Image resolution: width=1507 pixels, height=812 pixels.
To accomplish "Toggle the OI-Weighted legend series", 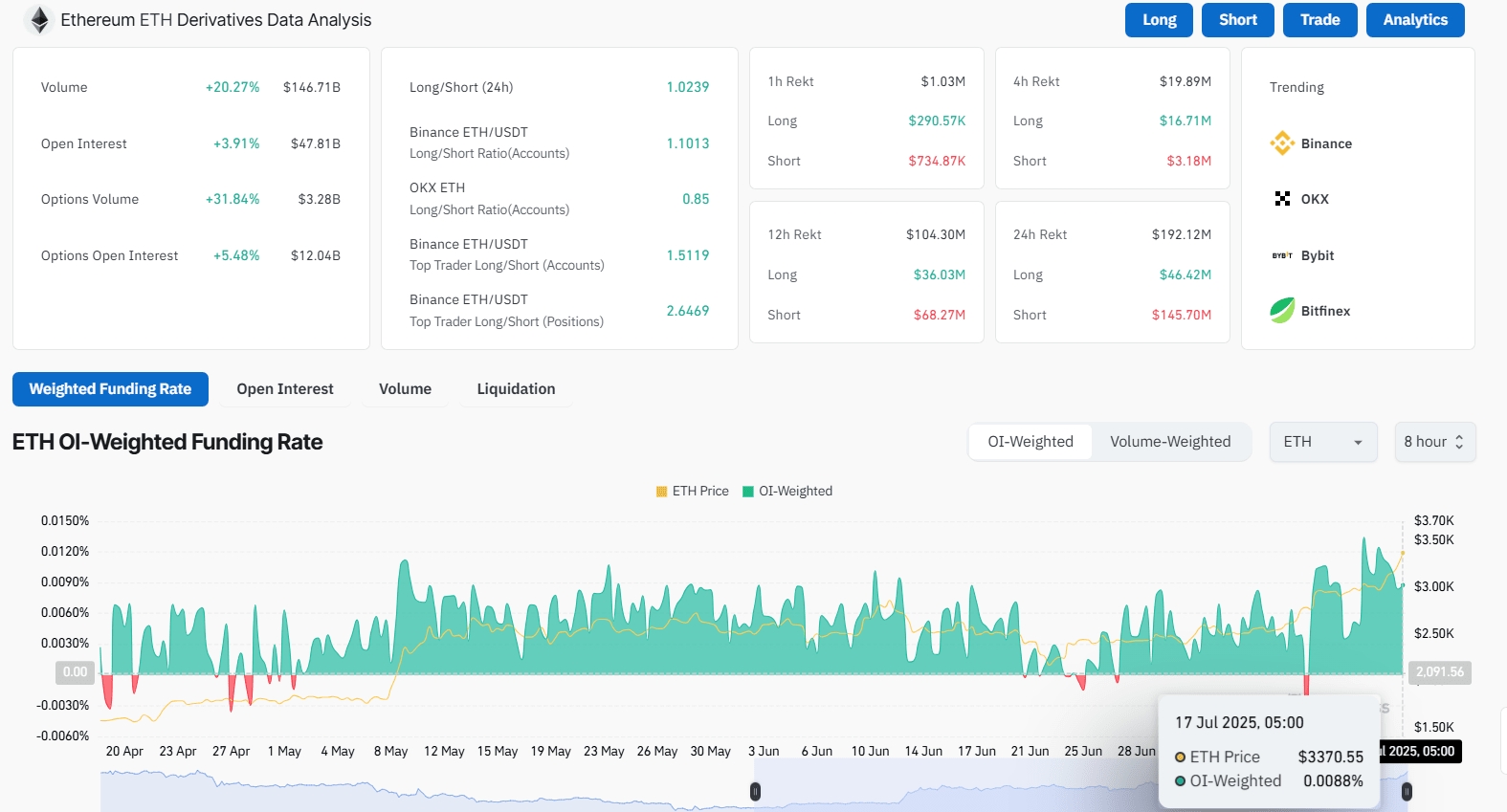I will tap(787, 492).
